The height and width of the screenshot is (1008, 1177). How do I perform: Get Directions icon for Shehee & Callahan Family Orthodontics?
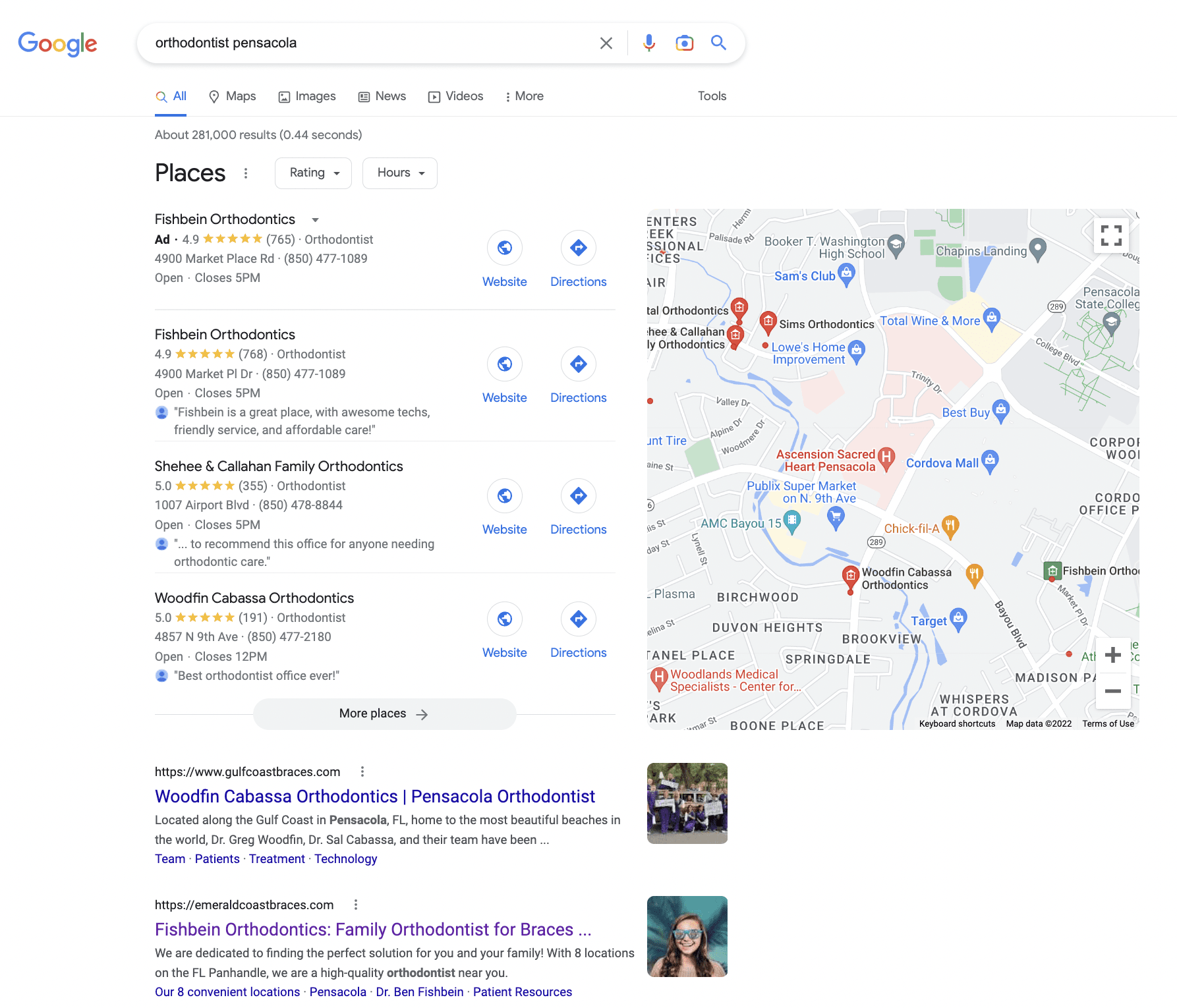(579, 495)
